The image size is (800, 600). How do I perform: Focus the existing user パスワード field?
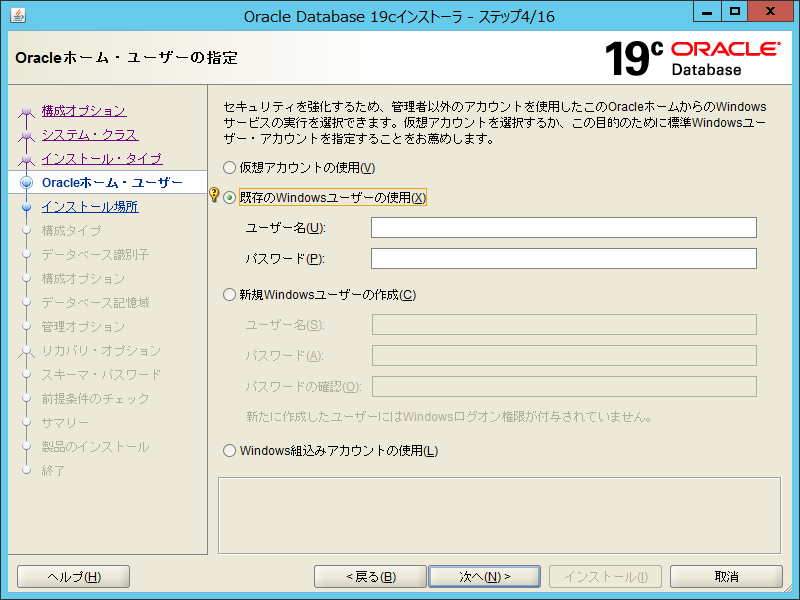click(x=564, y=259)
